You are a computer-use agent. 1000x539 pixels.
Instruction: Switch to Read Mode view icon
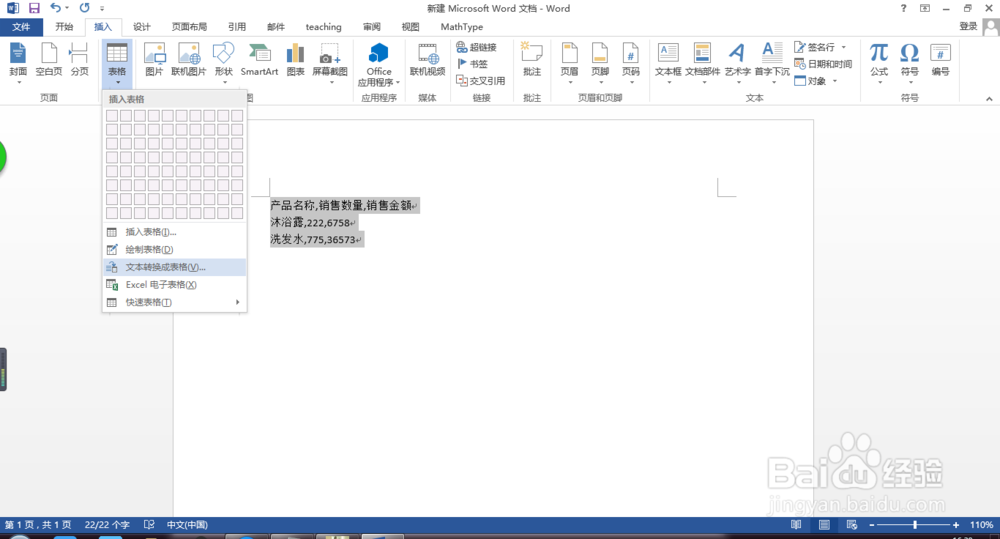[796, 525]
